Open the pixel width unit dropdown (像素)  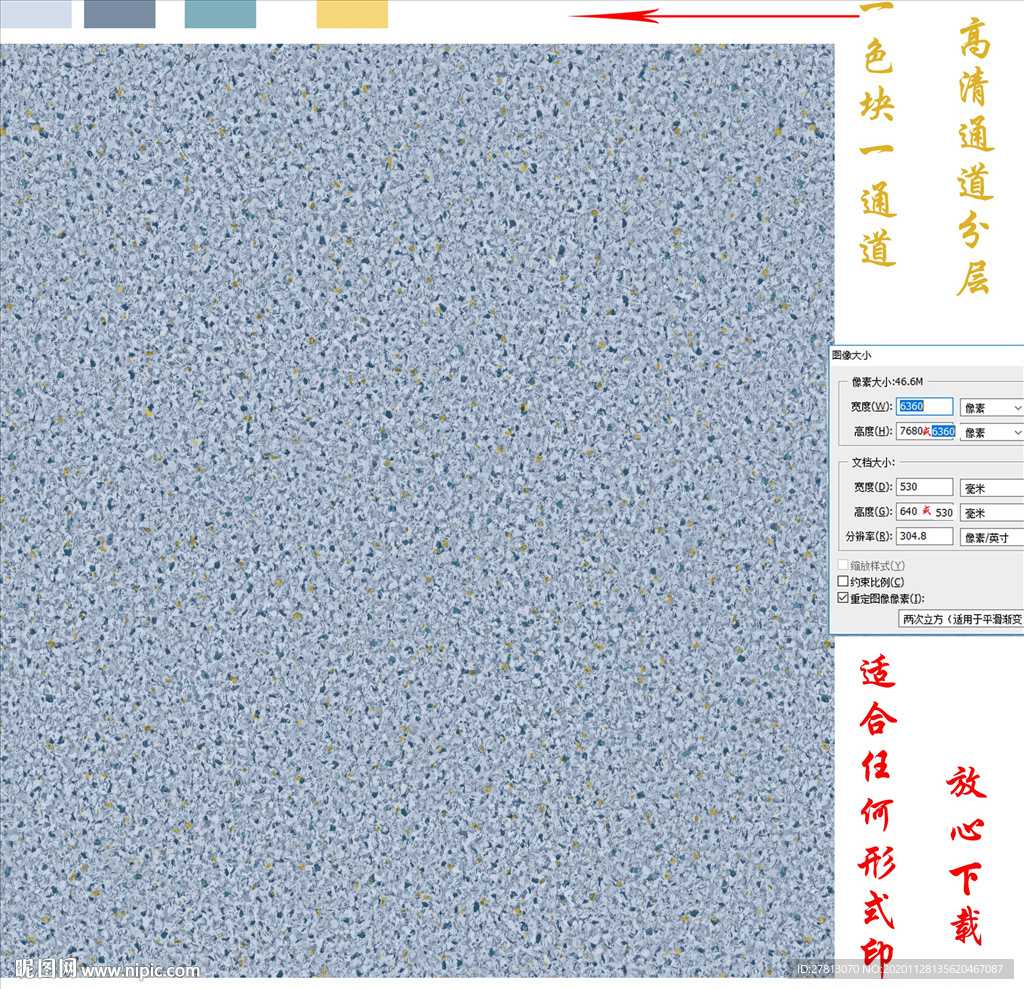(991, 408)
